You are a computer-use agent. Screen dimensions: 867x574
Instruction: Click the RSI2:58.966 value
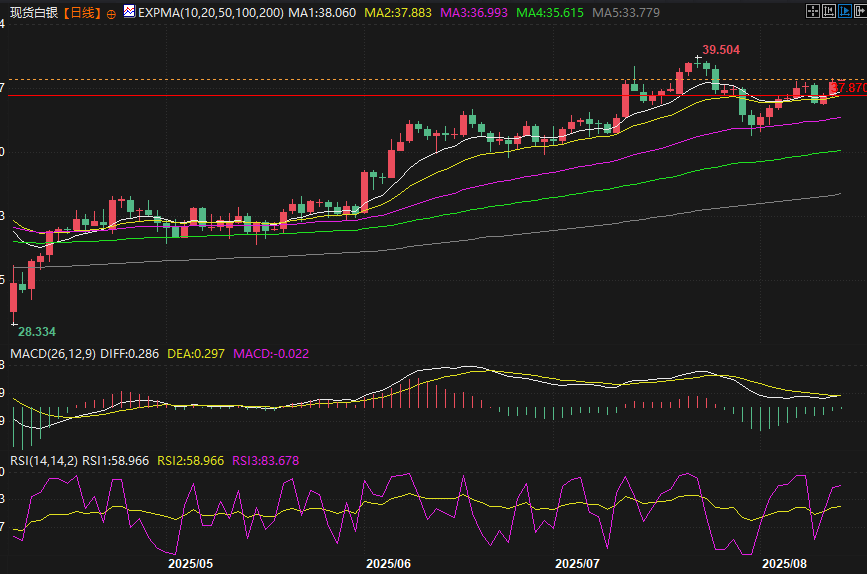coord(191,461)
